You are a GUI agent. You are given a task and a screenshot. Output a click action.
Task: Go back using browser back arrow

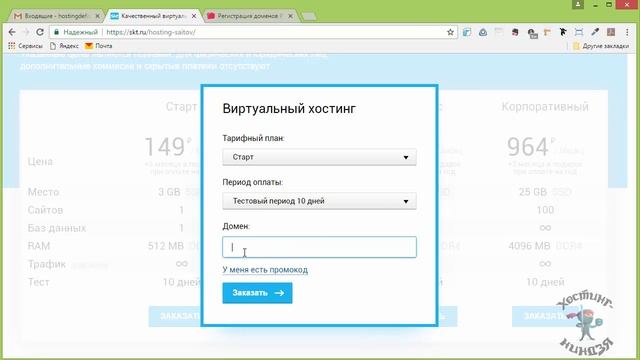coord(12,32)
